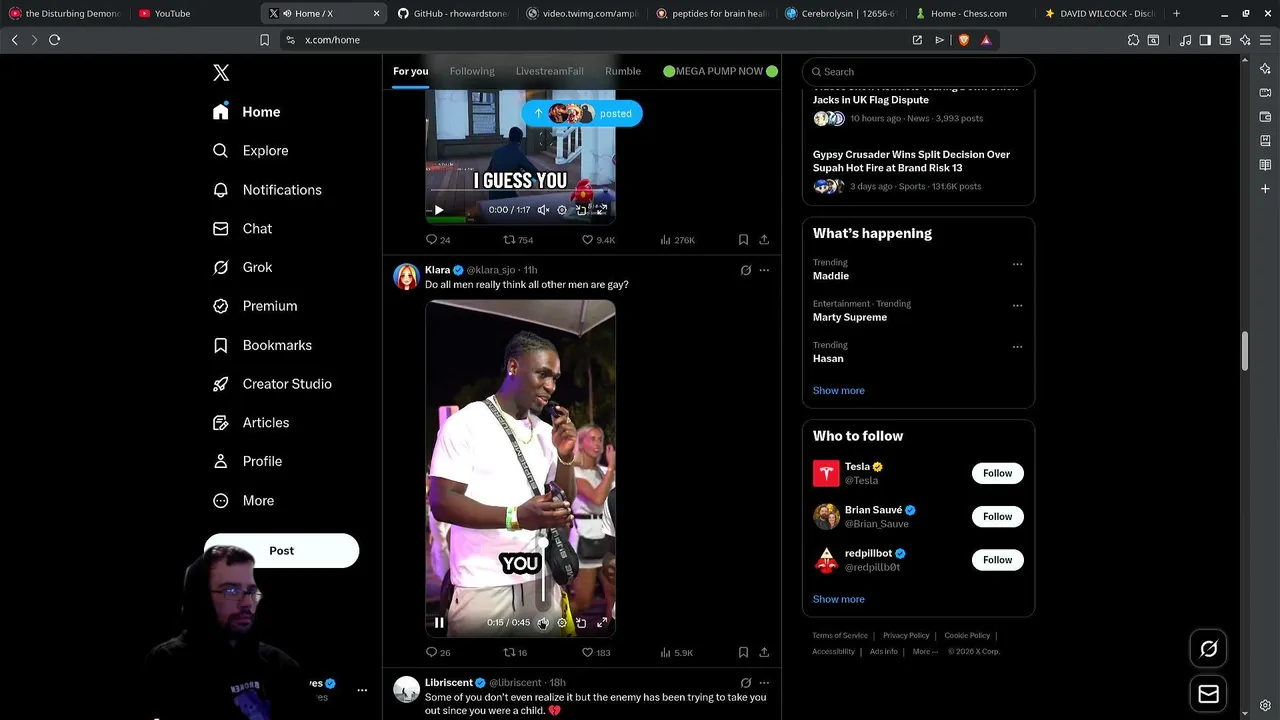Open Creator Studio from the sidebar

[x=272, y=384]
